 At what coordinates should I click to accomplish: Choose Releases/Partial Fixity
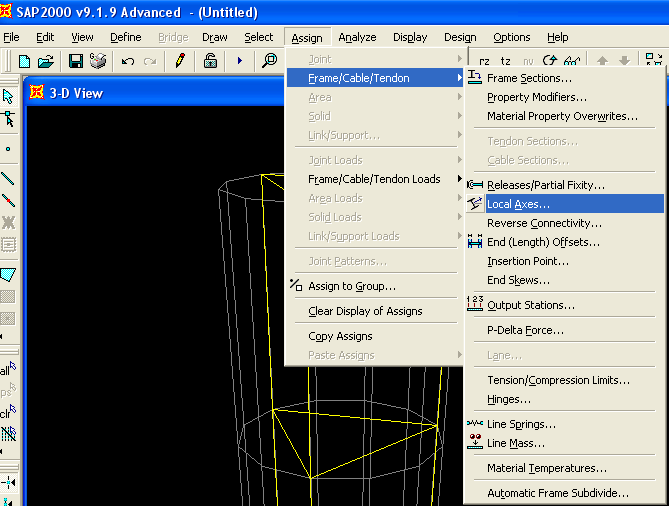click(565, 185)
